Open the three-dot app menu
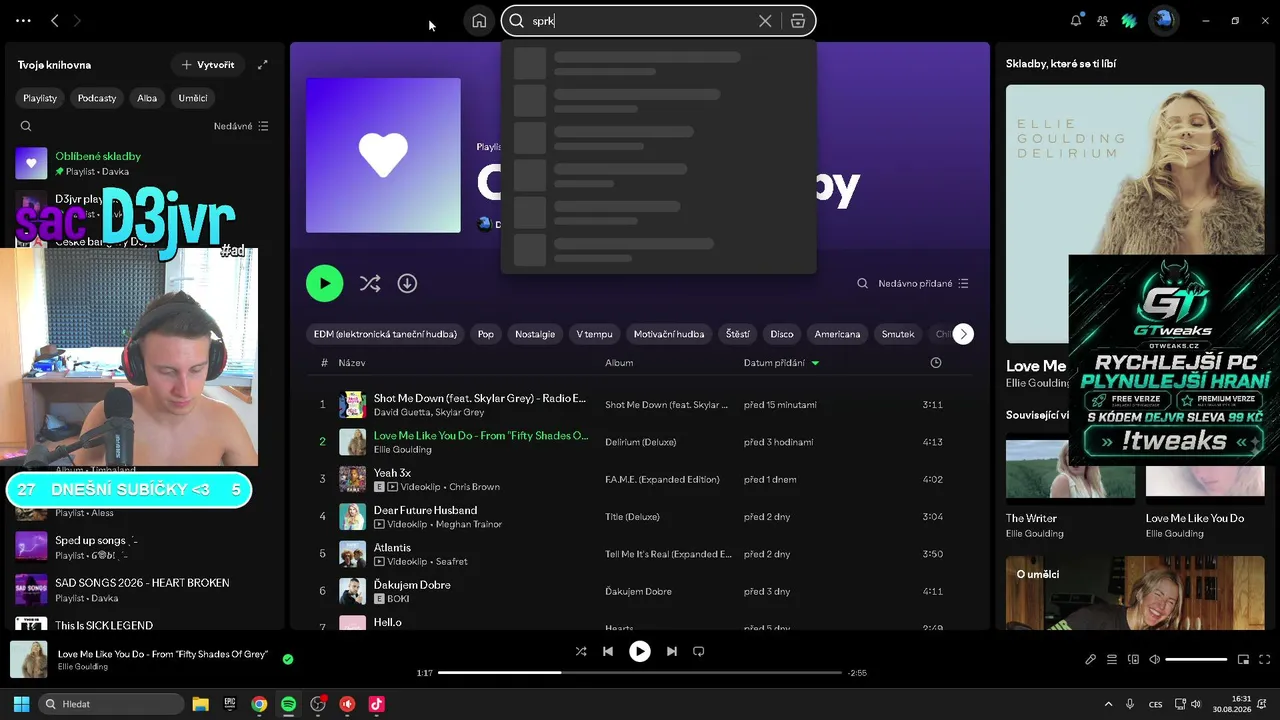This screenshot has width=1280, height=720. click(x=23, y=20)
